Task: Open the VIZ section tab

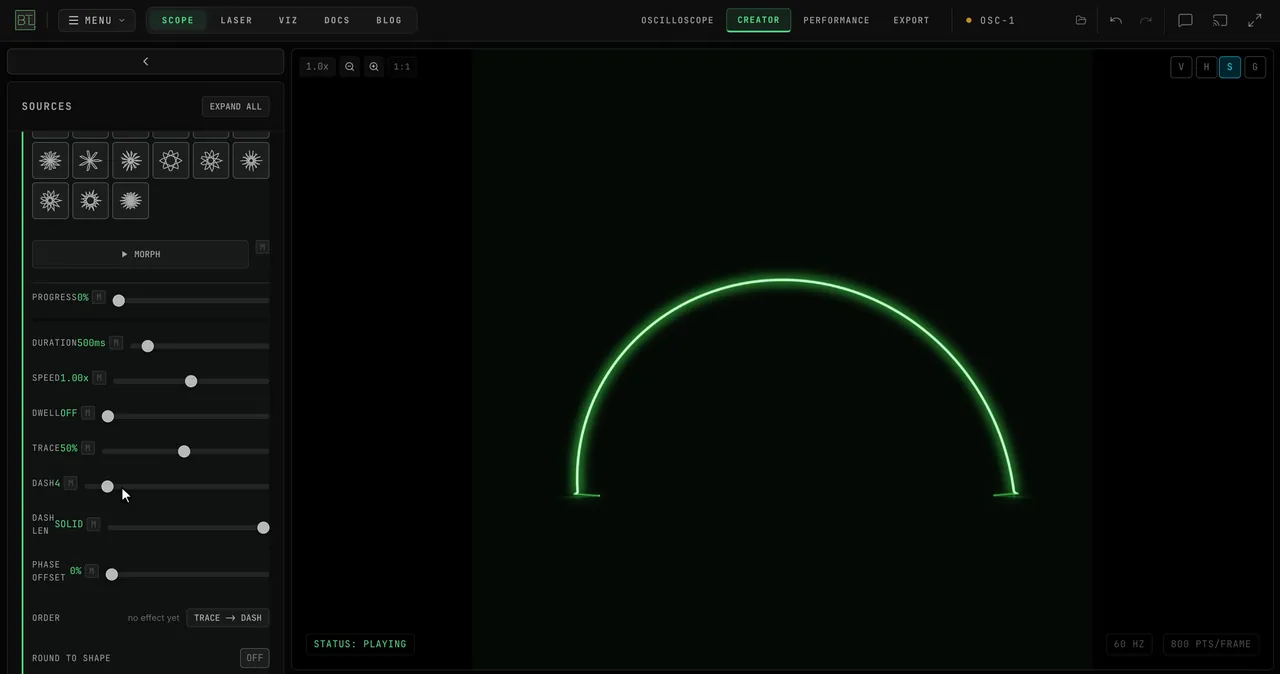Action: [288, 20]
